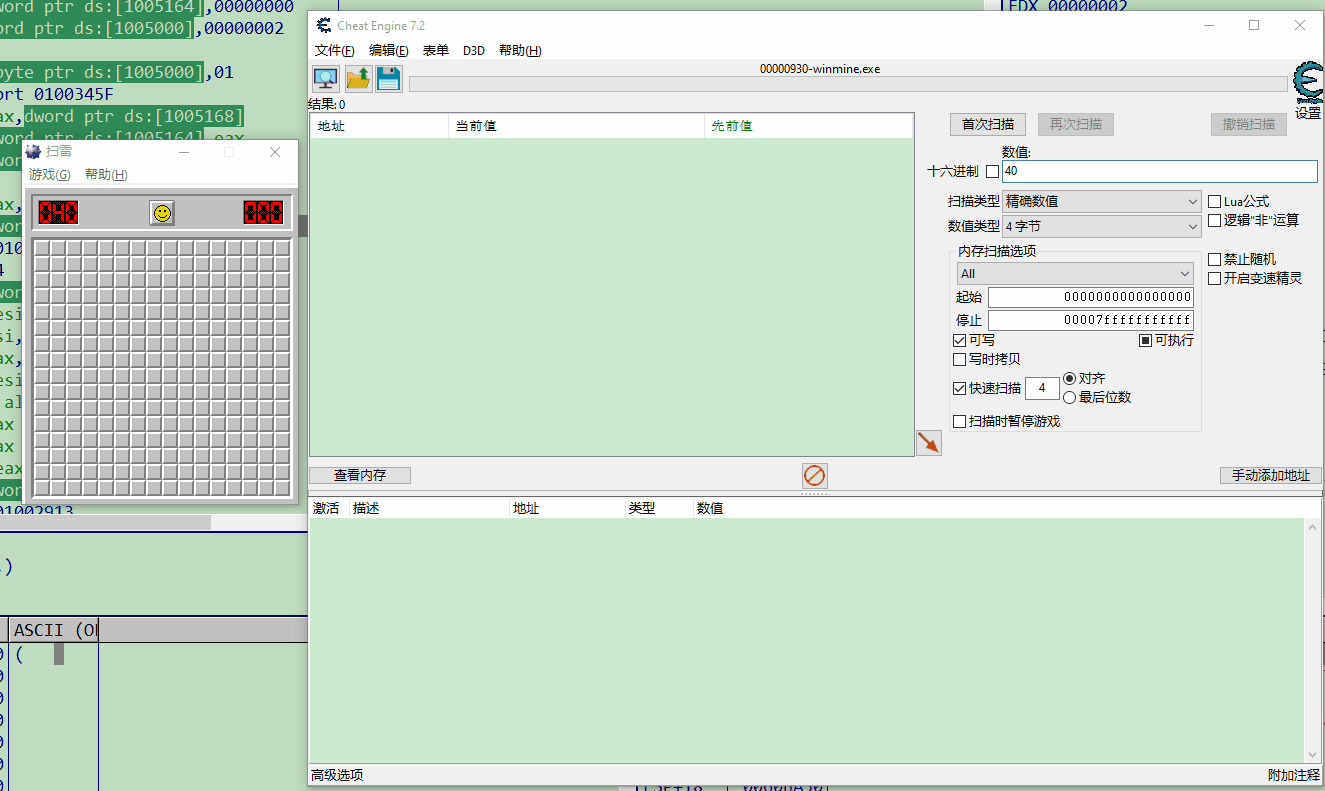The height and width of the screenshot is (791, 1325).
Task: Enable the 写时拷贝 checkbox
Action: 960,360
